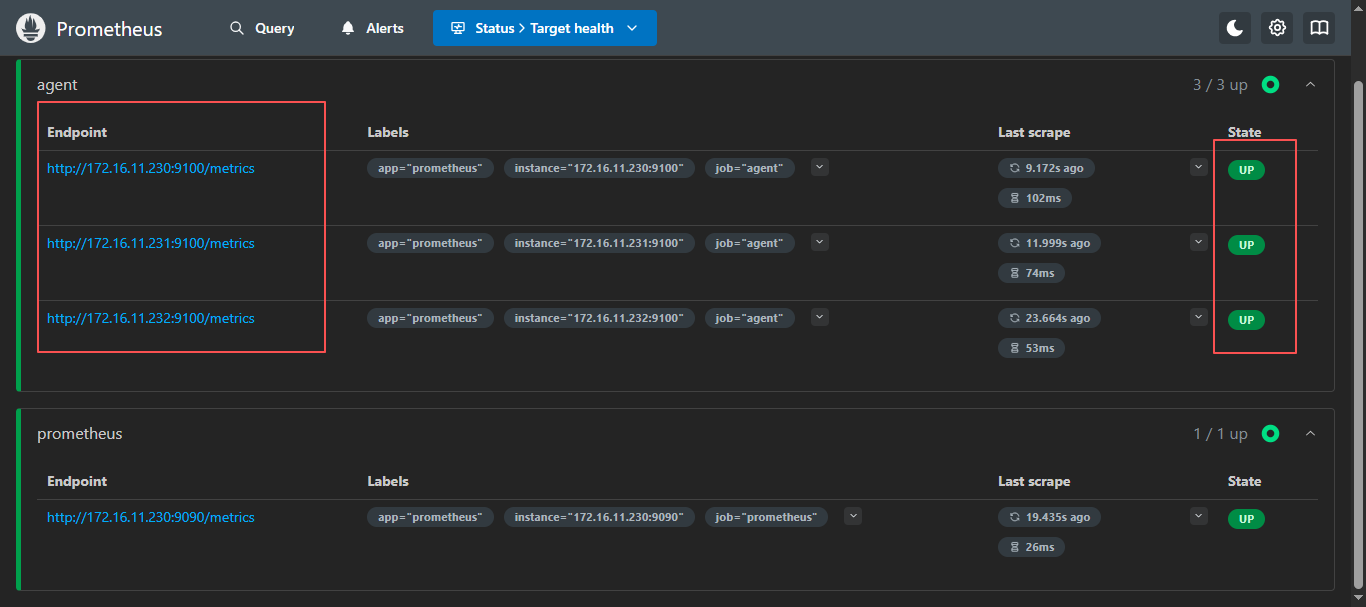
Task: Click UP badge for 172.16.11.232:9100
Action: pos(1246,320)
